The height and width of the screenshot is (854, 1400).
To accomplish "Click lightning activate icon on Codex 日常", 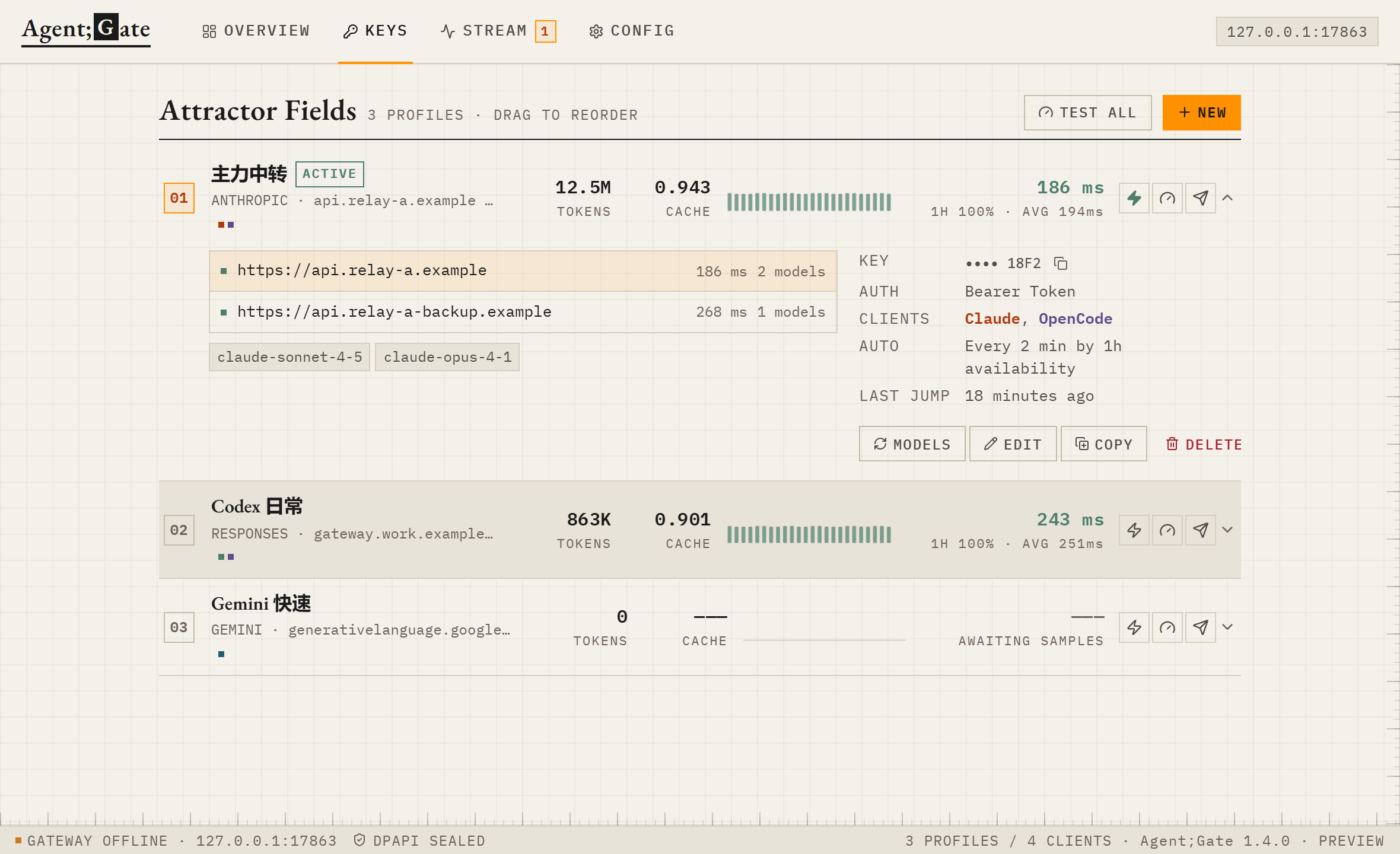I will (1134, 530).
